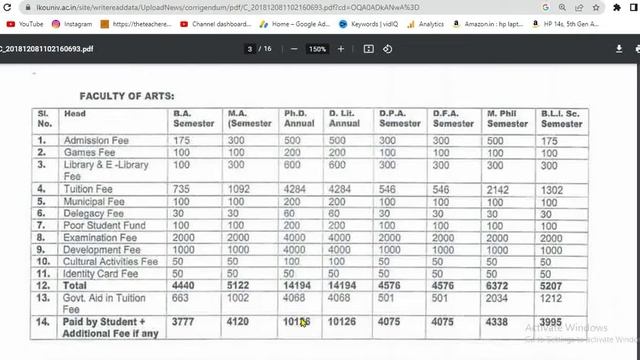
Task: Open the Home - Google Ad bookmark
Action: pos(295,24)
